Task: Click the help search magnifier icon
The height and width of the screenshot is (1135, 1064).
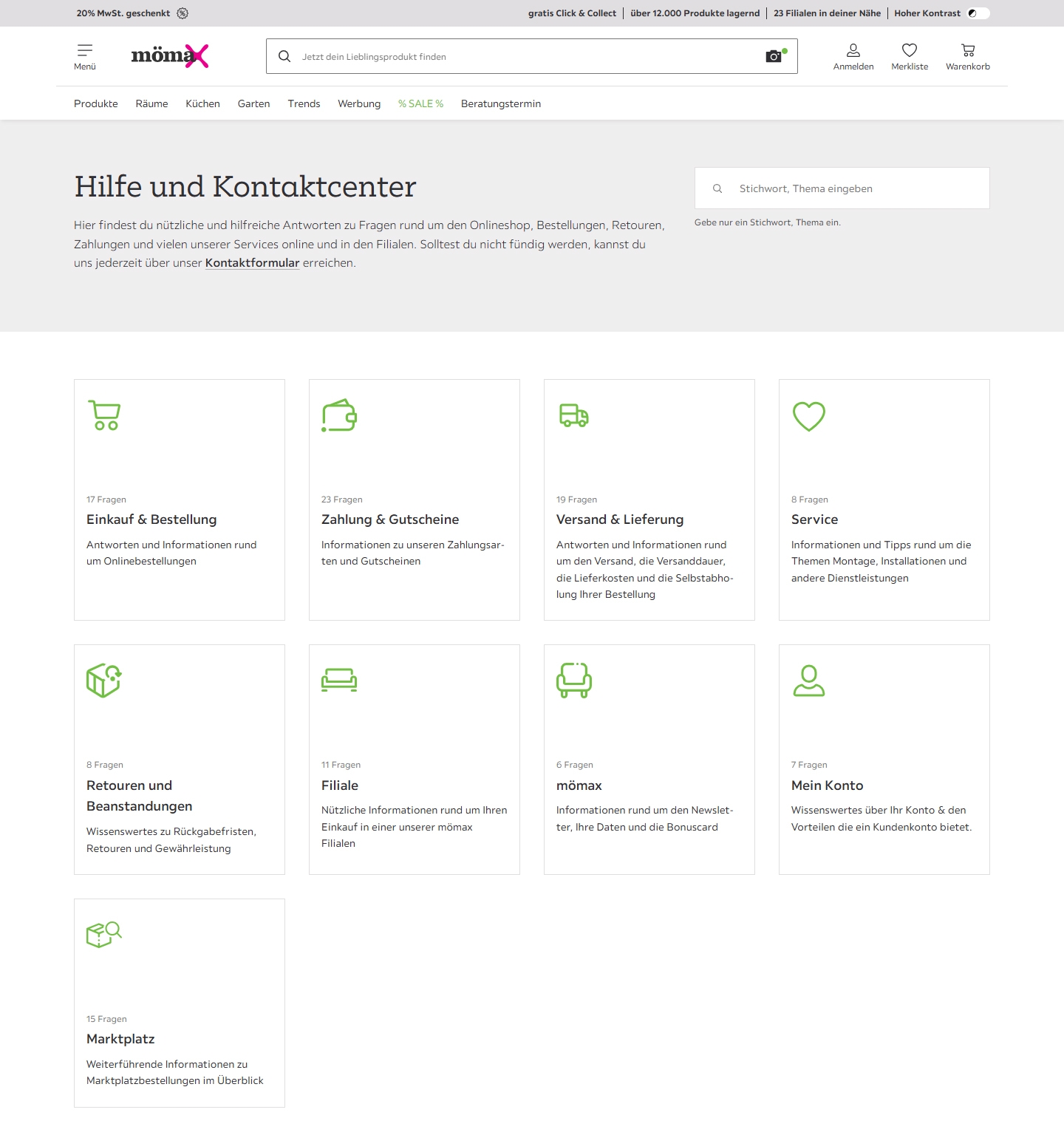Action: [717, 188]
